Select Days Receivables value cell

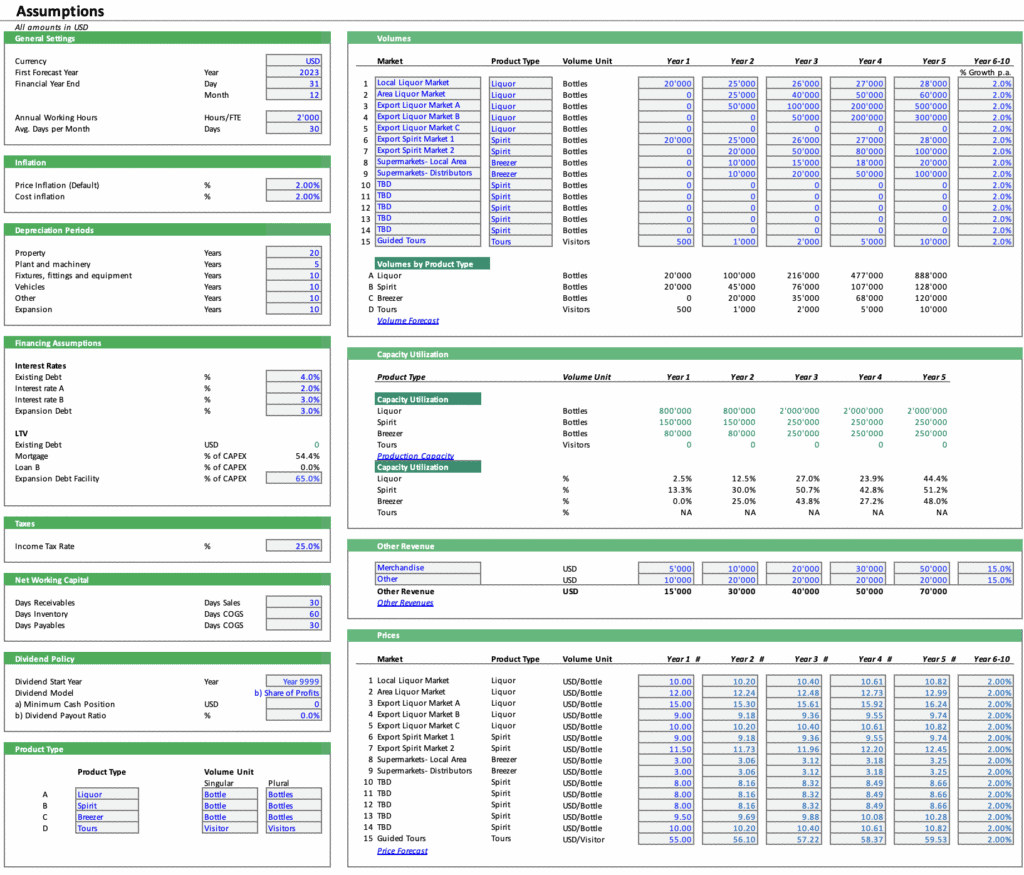294,603
